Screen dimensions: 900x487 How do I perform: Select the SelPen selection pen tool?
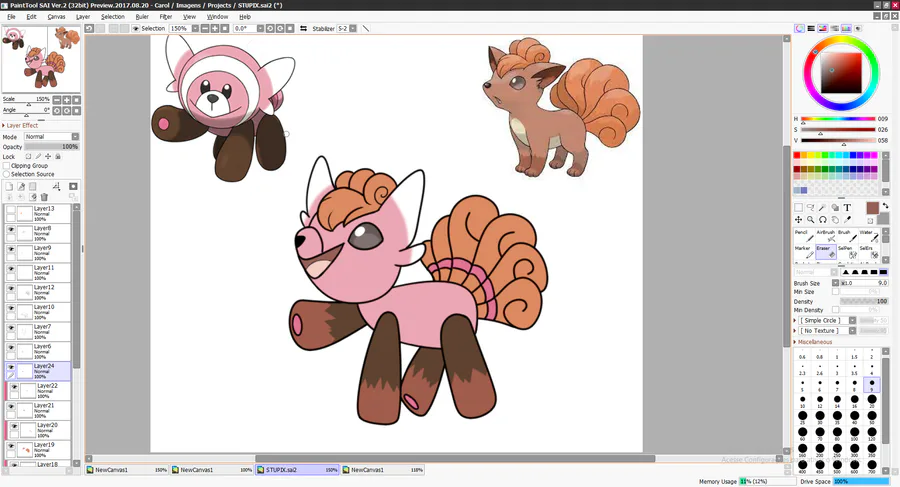pyautogui.click(x=847, y=252)
